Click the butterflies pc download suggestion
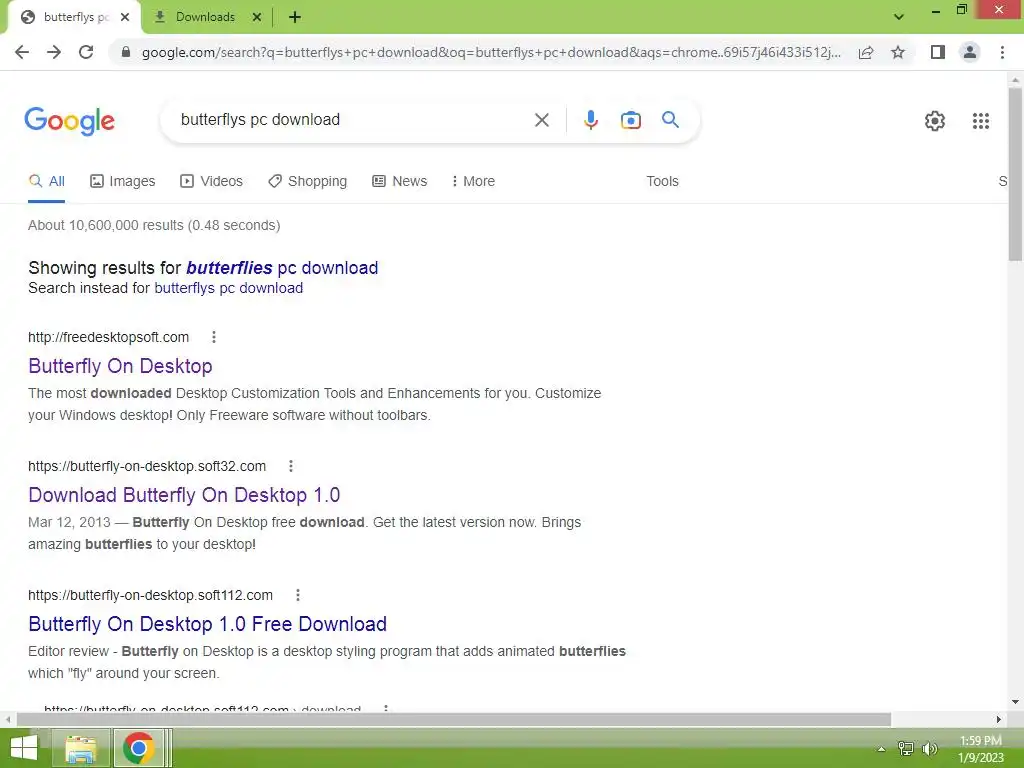This screenshot has width=1024, height=768. coord(282,268)
